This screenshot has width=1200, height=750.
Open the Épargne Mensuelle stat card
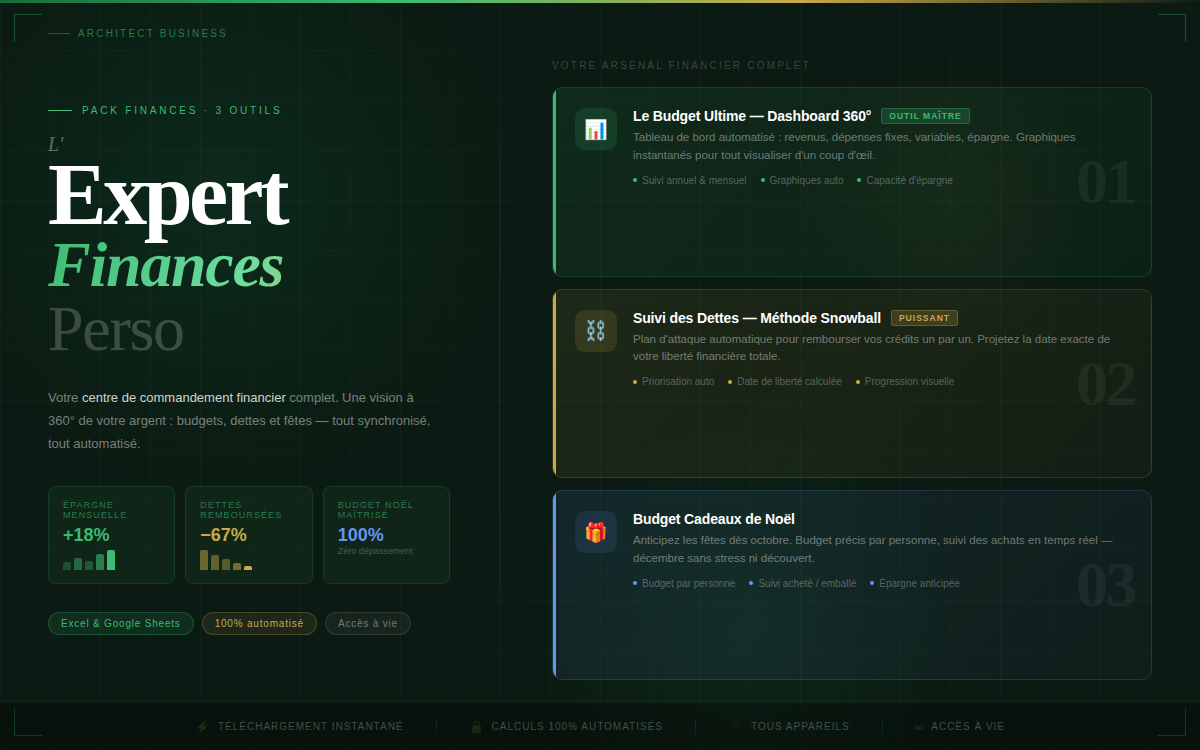(x=111, y=534)
